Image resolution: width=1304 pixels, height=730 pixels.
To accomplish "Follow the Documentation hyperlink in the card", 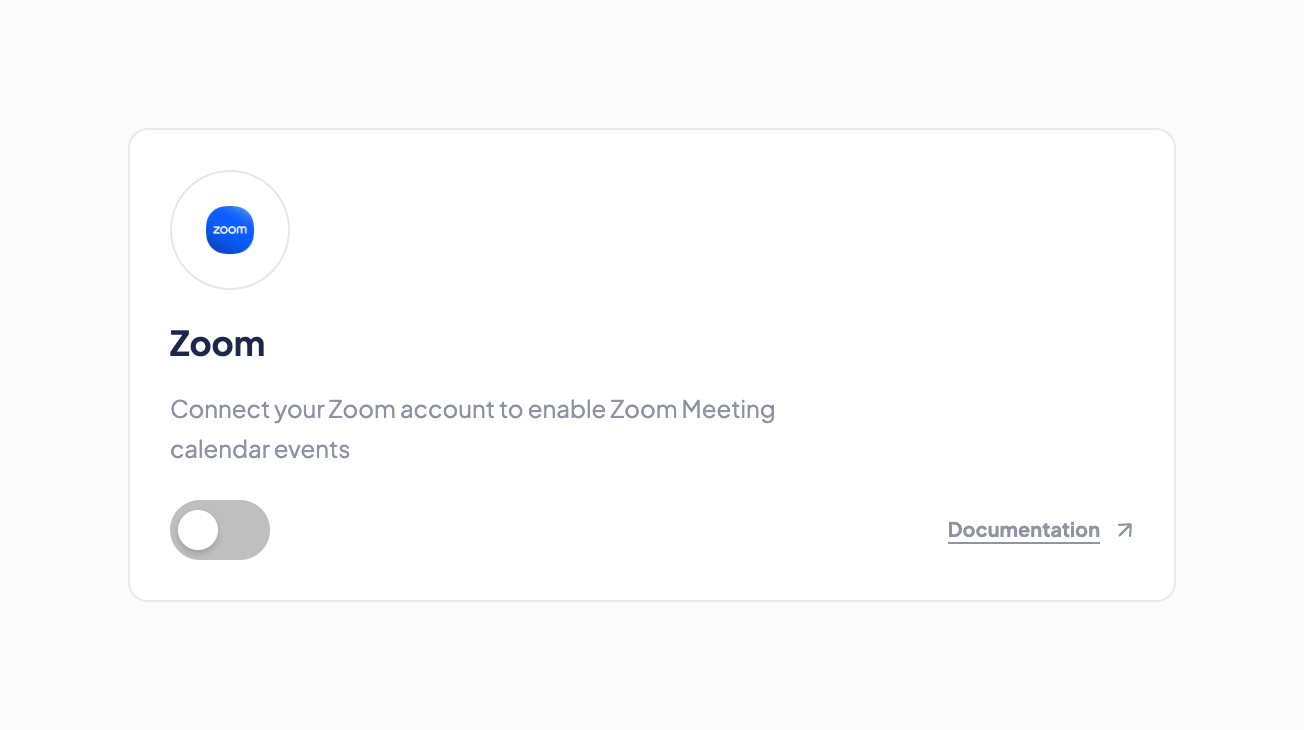I will pyautogui.click(x=1023, y=530).
